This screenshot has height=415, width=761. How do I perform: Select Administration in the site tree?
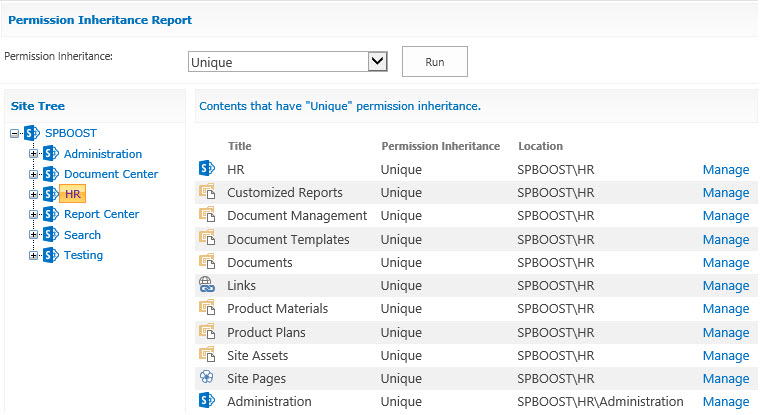coord(103,154)
